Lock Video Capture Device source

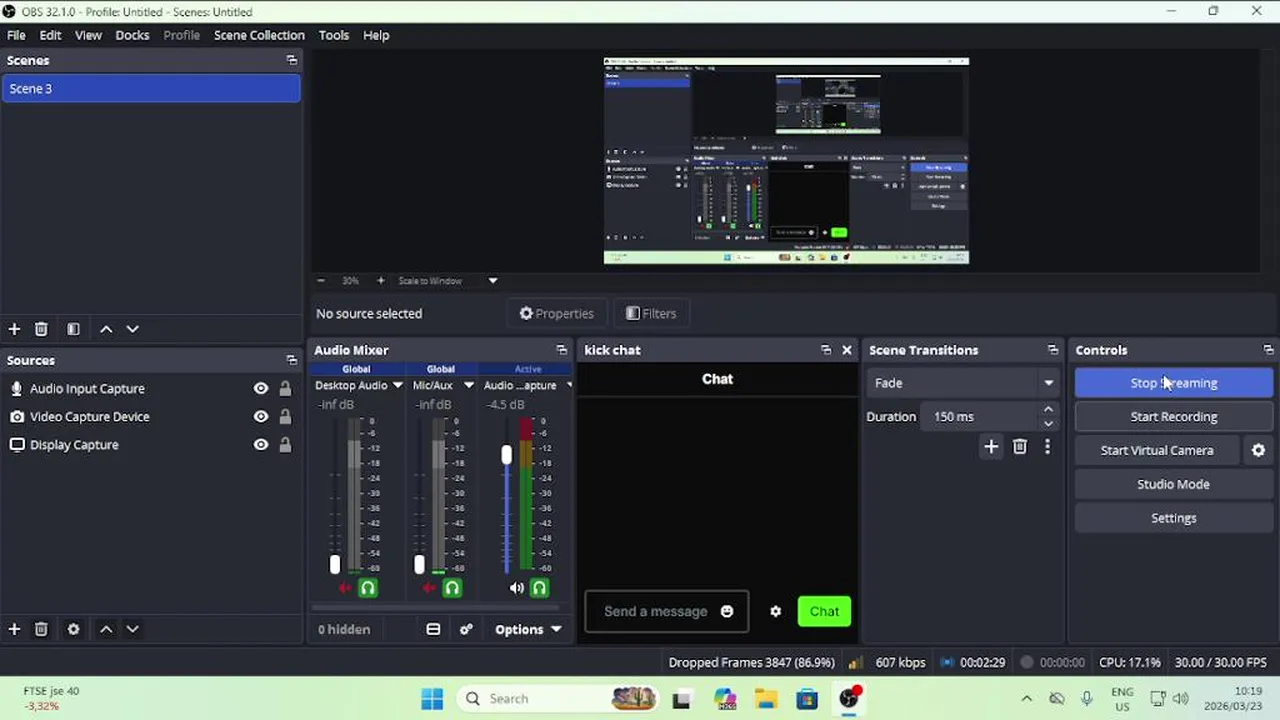pyautogui.click(x=285, y=416)
